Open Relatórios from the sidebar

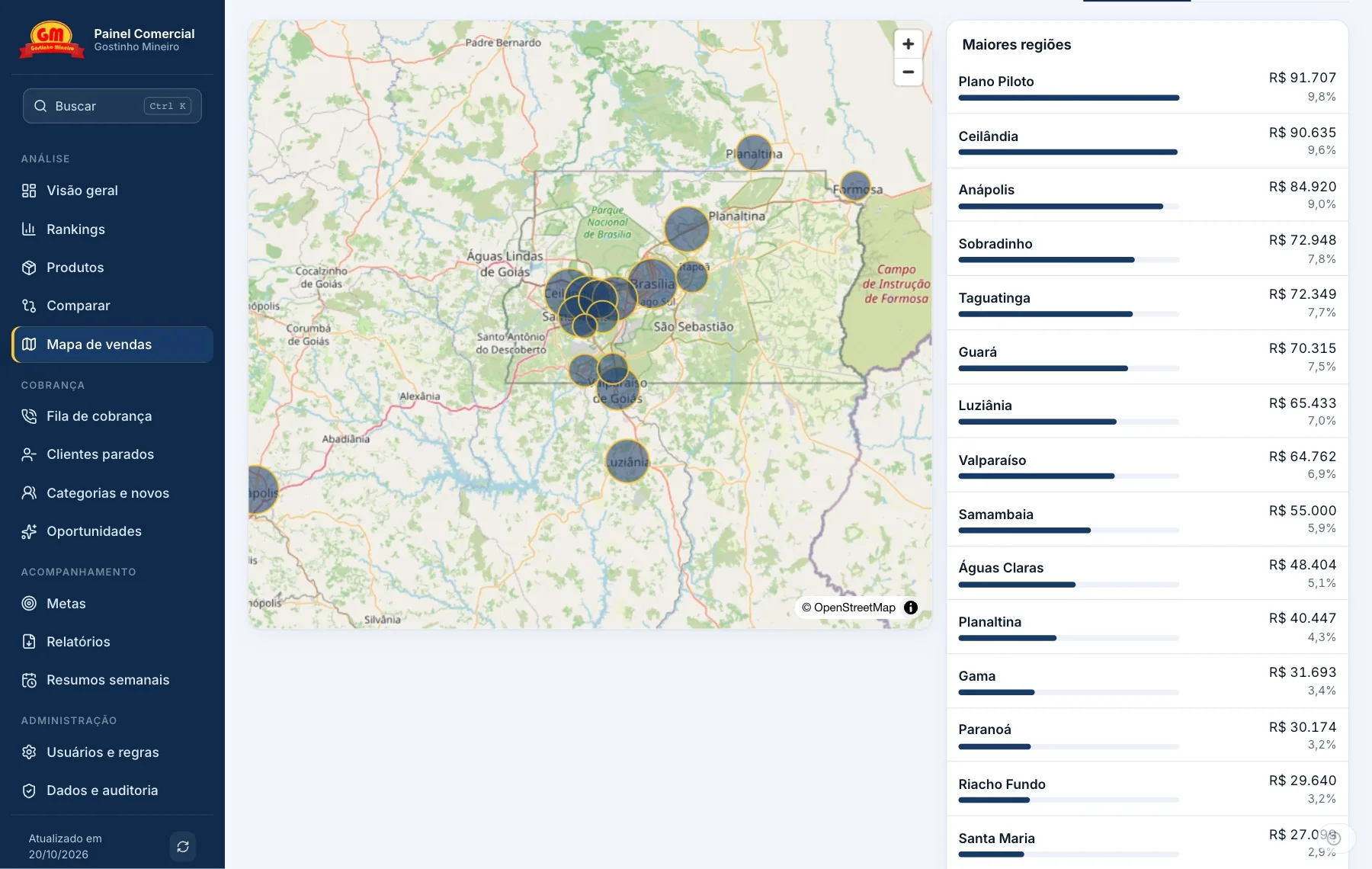pyautogui.click(x=112, y=642)
